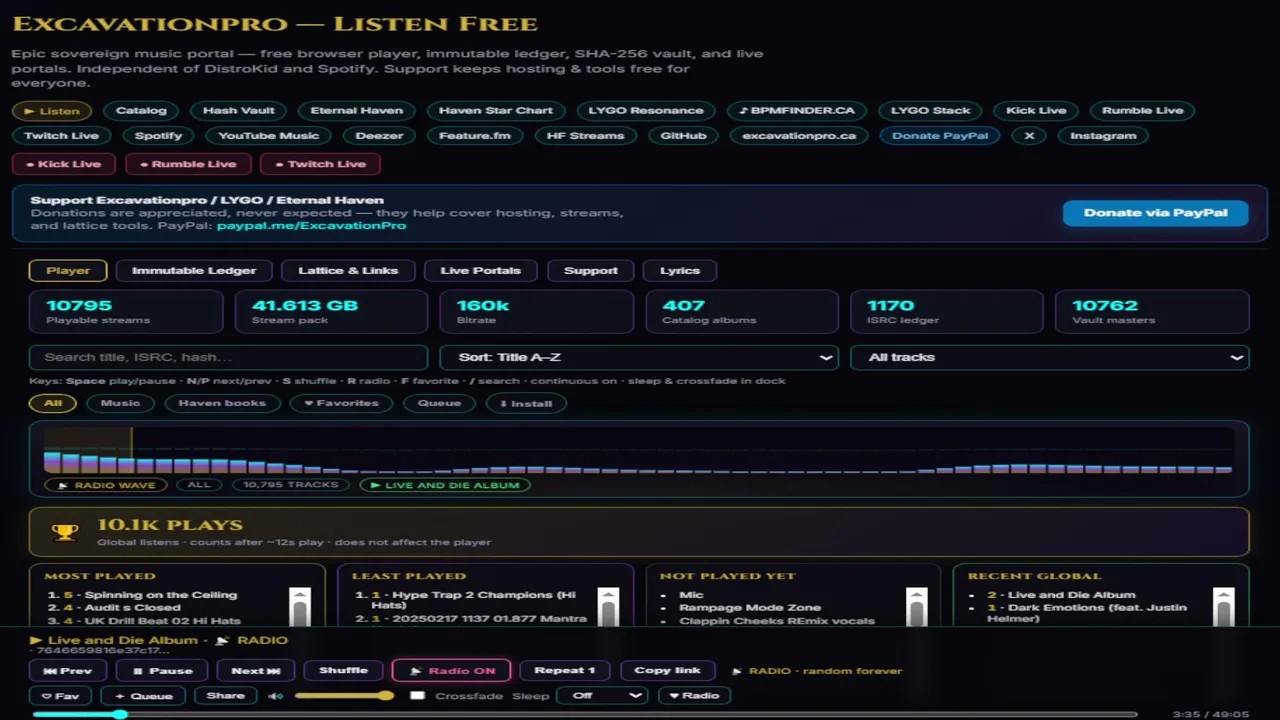
Task: Open the X social link
Action: click(x=1029, y=136)
